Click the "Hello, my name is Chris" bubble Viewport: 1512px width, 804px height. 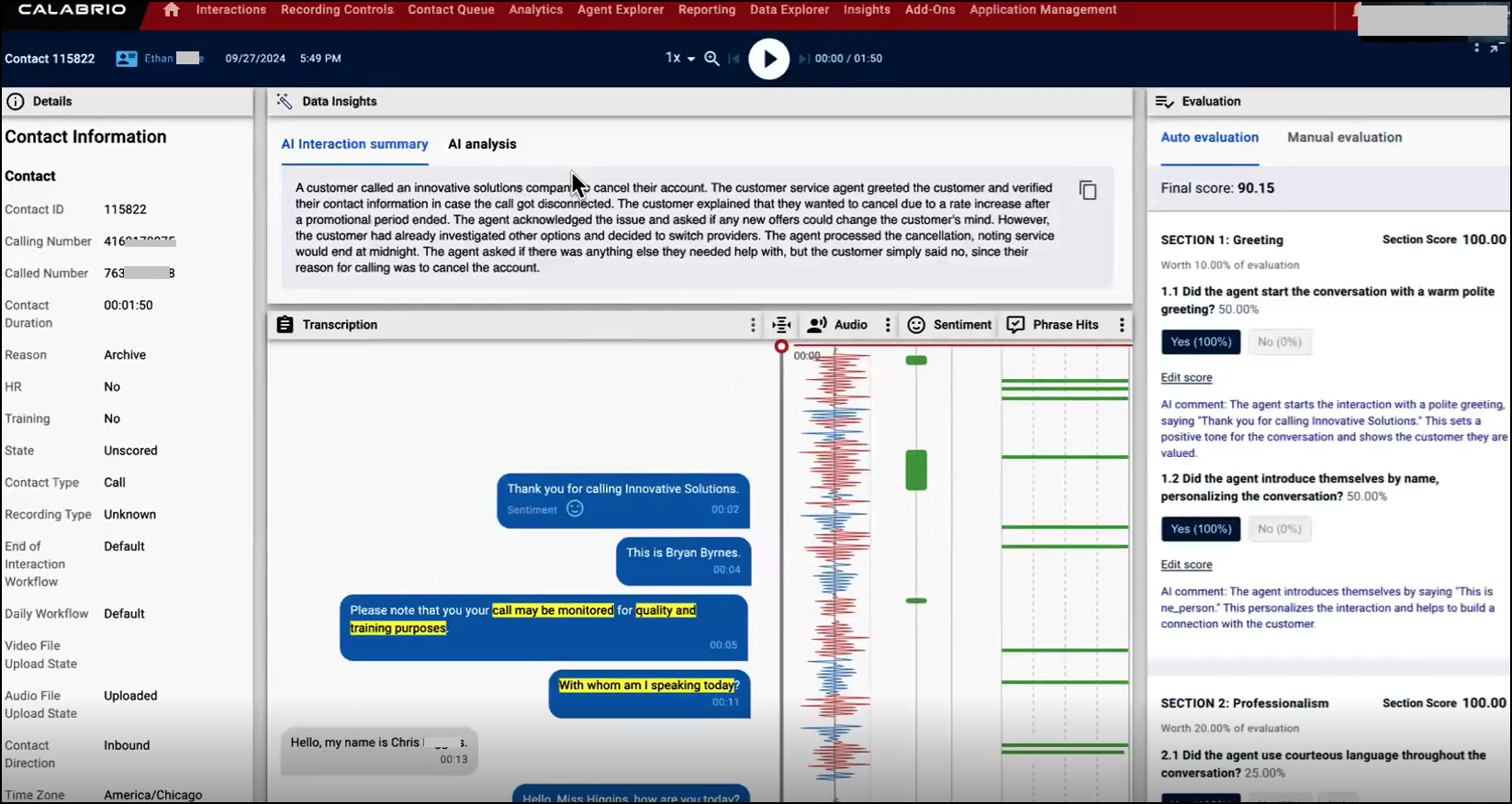tap(379, 751)
